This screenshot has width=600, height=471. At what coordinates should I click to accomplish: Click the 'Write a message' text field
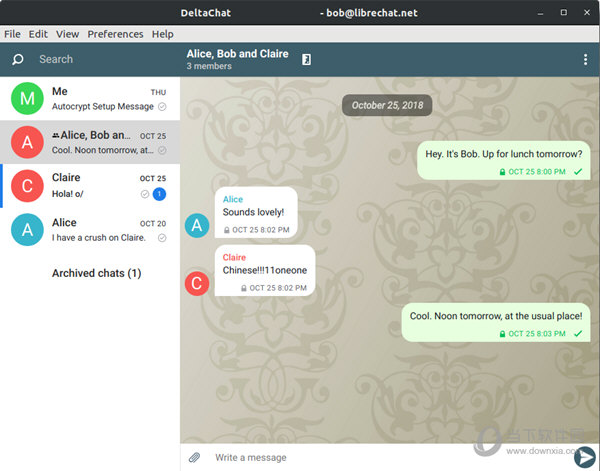coord(388,457)
